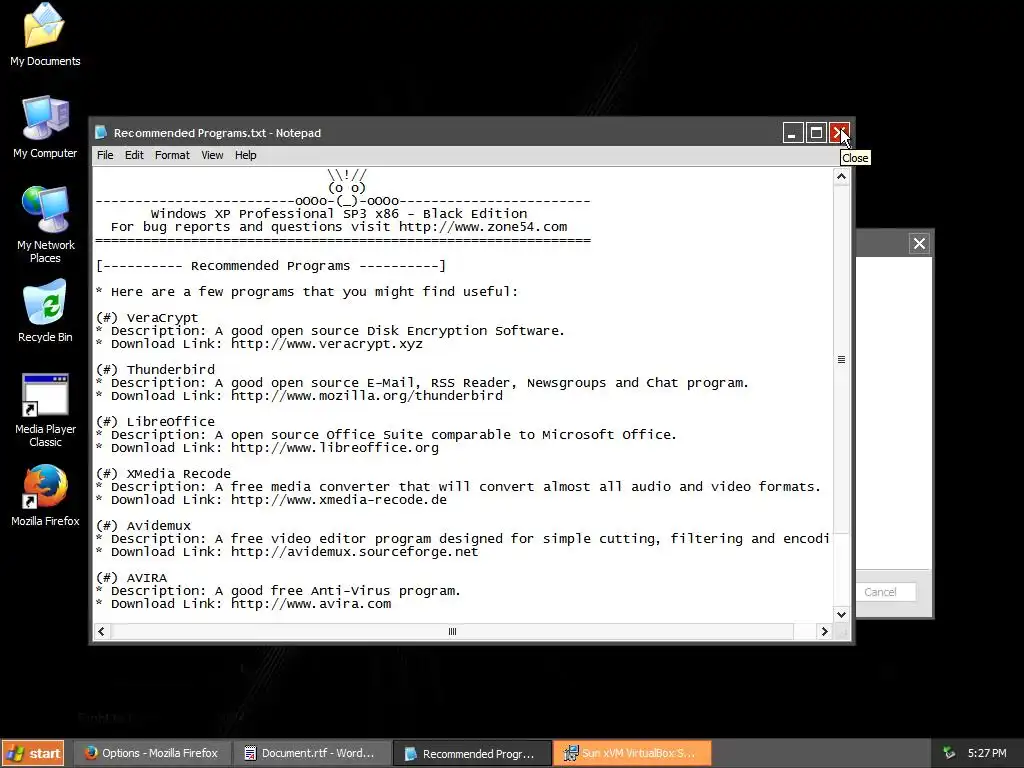Open the Format menu in Notepad
This screenshot has height=768, width=1024.
point(172,155)
